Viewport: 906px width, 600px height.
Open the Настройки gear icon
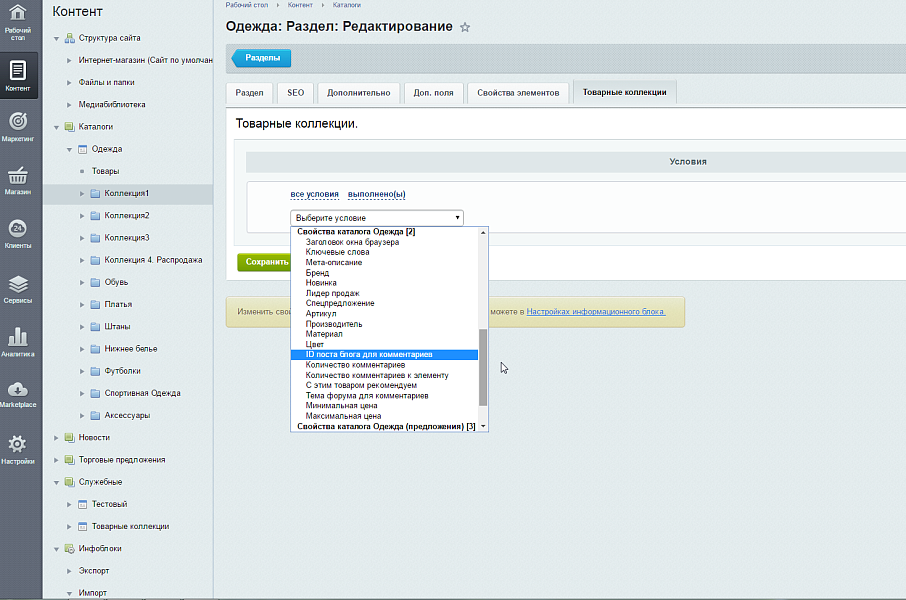pos(17,448)
